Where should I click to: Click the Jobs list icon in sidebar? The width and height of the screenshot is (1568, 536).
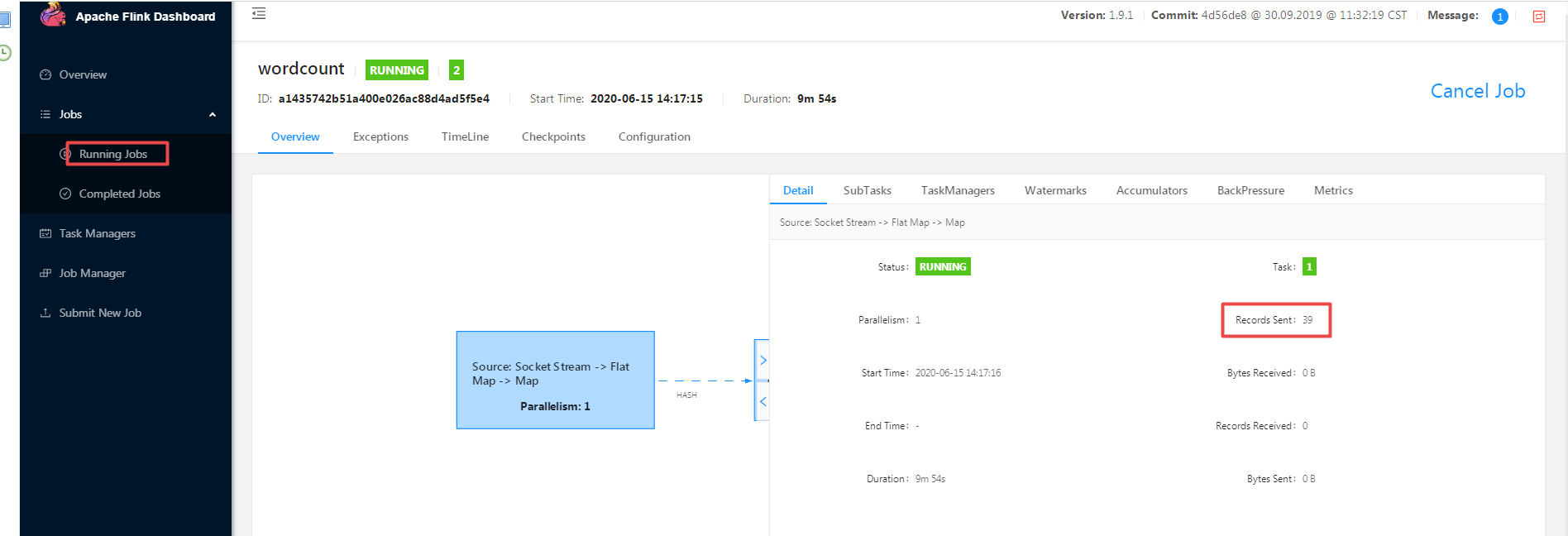click(x=45, y=114)
